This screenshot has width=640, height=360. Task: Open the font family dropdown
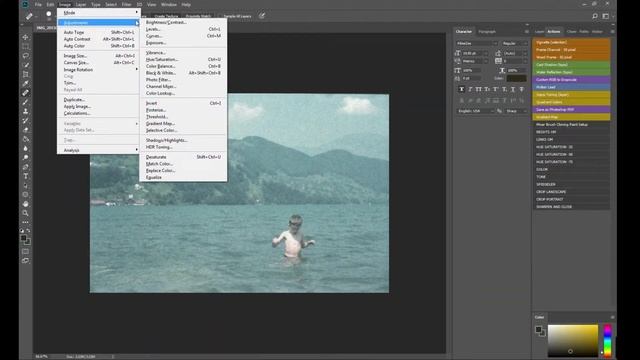click(x=476, y=43)
